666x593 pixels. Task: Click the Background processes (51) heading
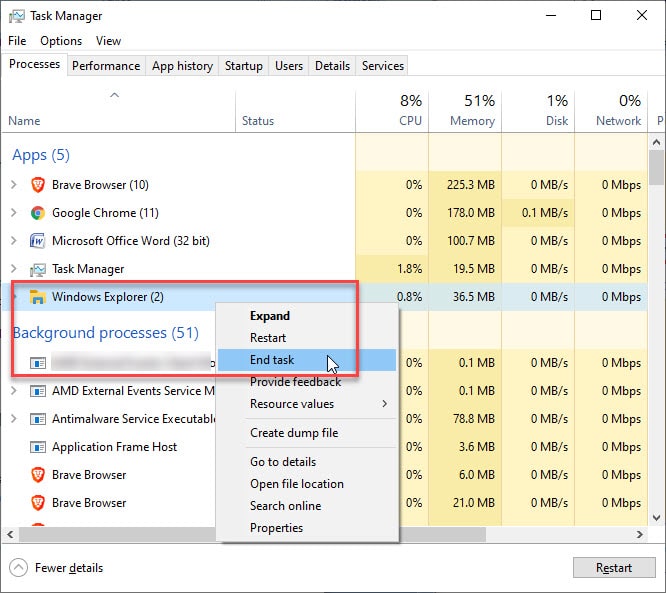[x=106, y=333]
